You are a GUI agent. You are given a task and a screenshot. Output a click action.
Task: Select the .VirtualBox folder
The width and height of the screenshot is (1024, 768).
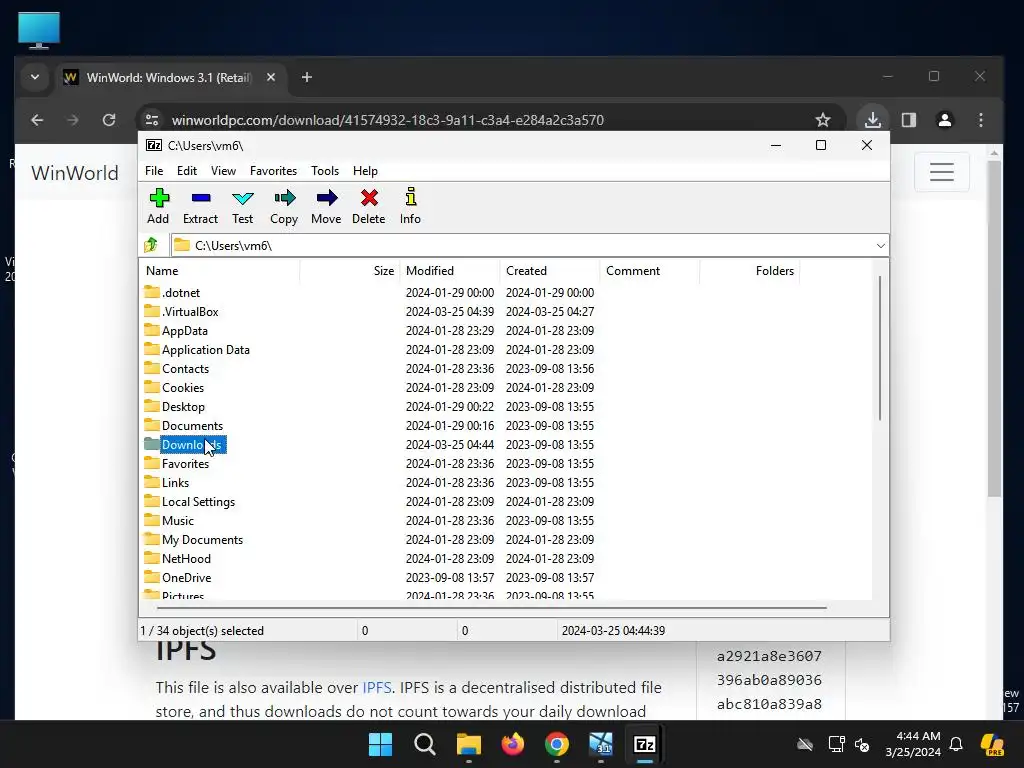[182, 312]
